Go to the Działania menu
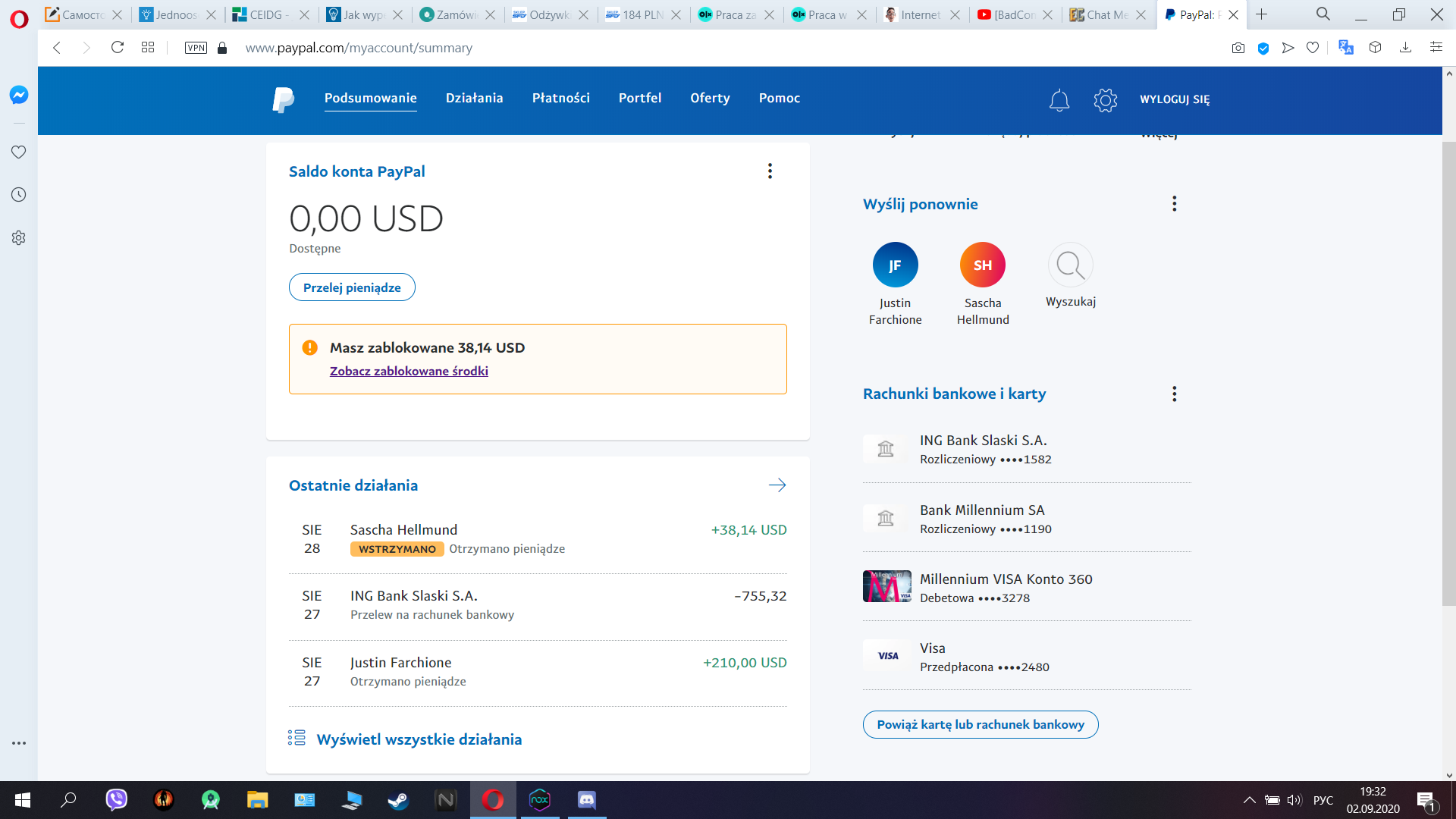 [475, 99]
